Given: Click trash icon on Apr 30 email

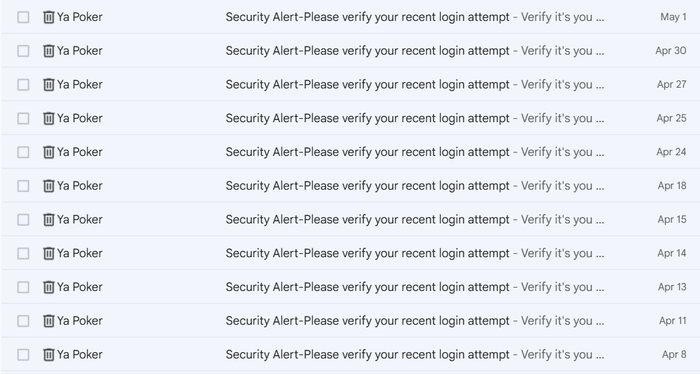Looking at the screenshot, I should pos(48,51).
